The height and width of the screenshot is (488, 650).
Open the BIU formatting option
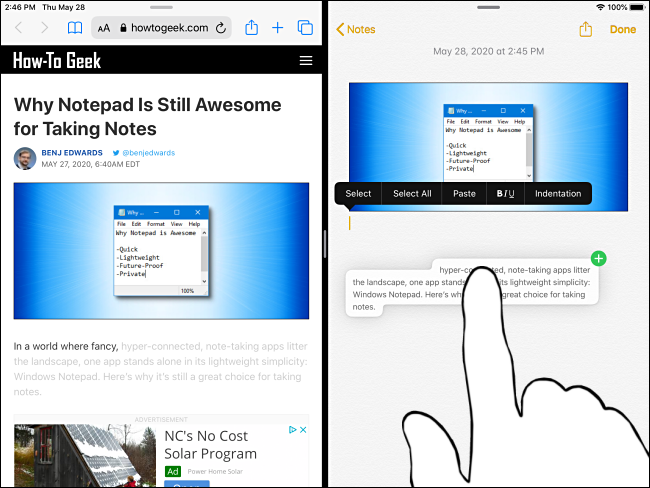[505, 194]
